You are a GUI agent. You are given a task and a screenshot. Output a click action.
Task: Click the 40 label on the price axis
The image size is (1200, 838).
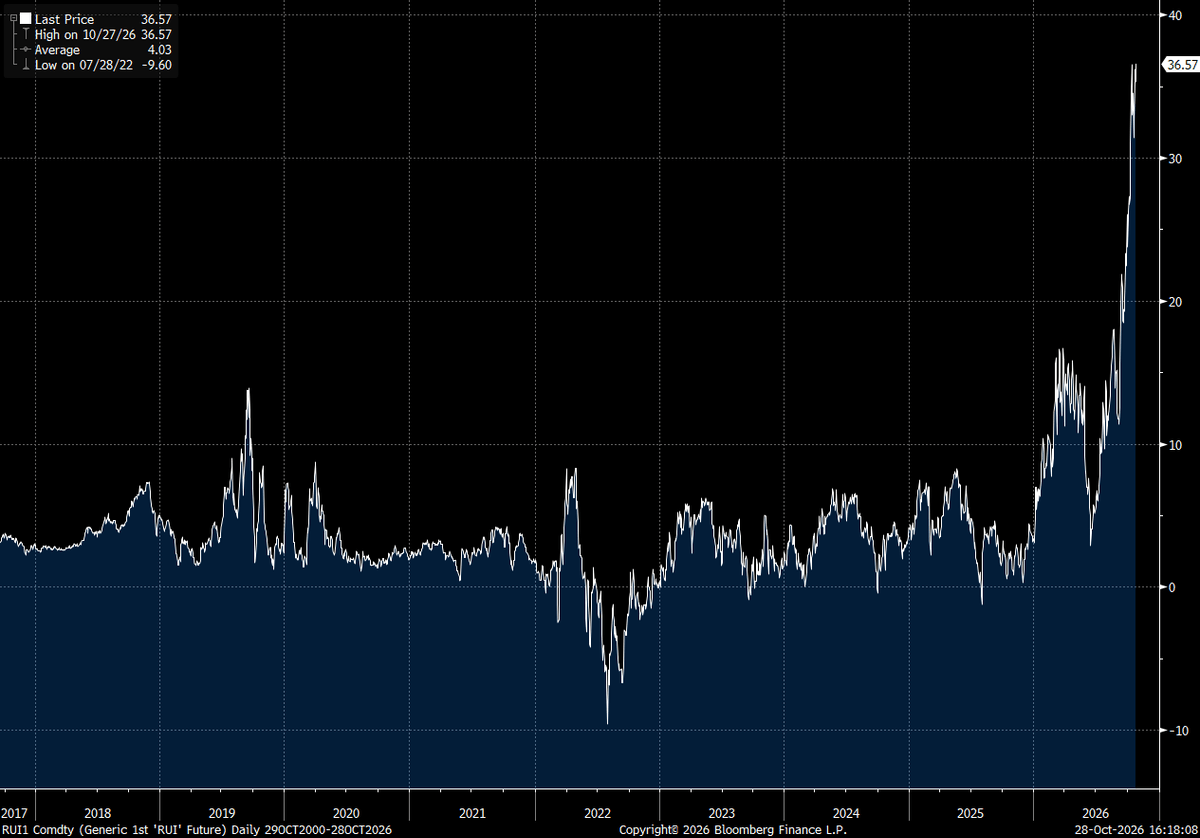[x=1176, y=15]
